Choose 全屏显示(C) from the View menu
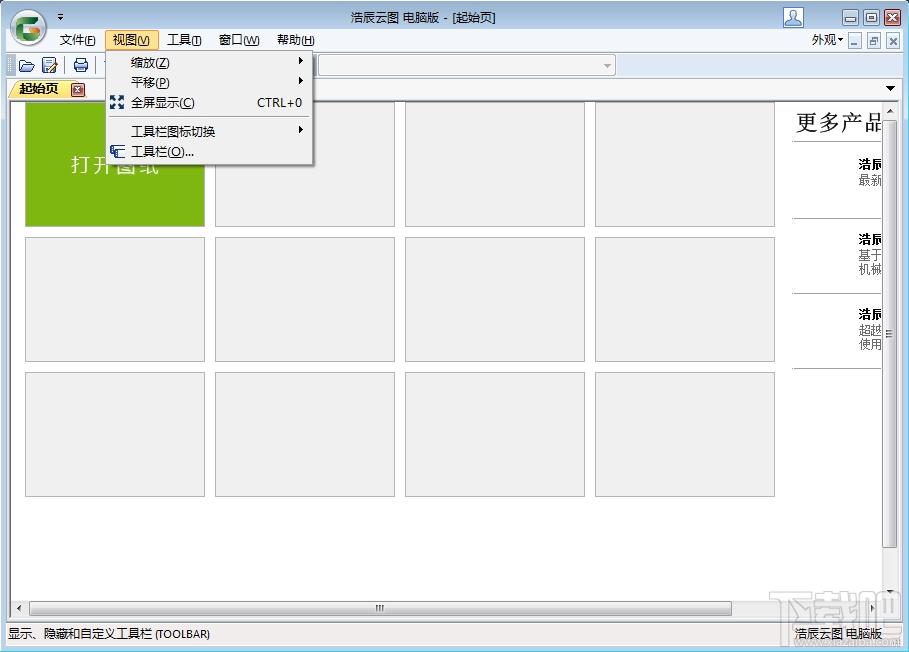 point(209,103)
